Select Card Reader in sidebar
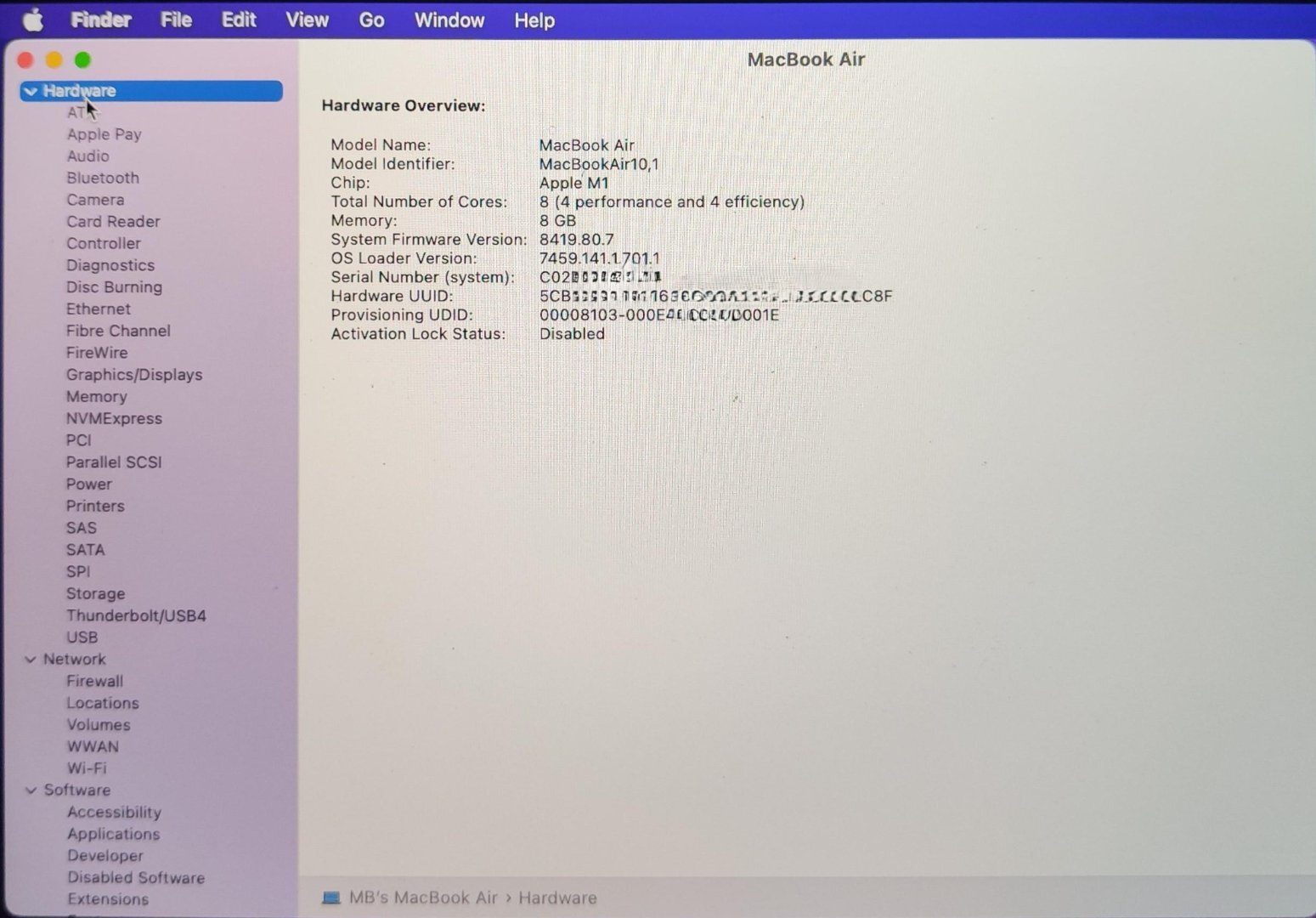This screenshot has width=1316, height=918. 113,222
